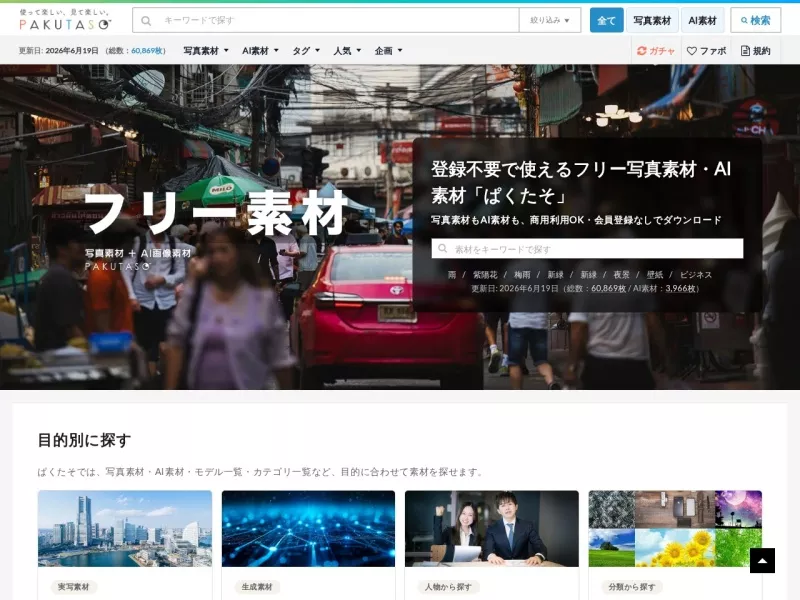Click the back-to-top arrow button
The image size is (800, 600).
click(x=762, y=561)
